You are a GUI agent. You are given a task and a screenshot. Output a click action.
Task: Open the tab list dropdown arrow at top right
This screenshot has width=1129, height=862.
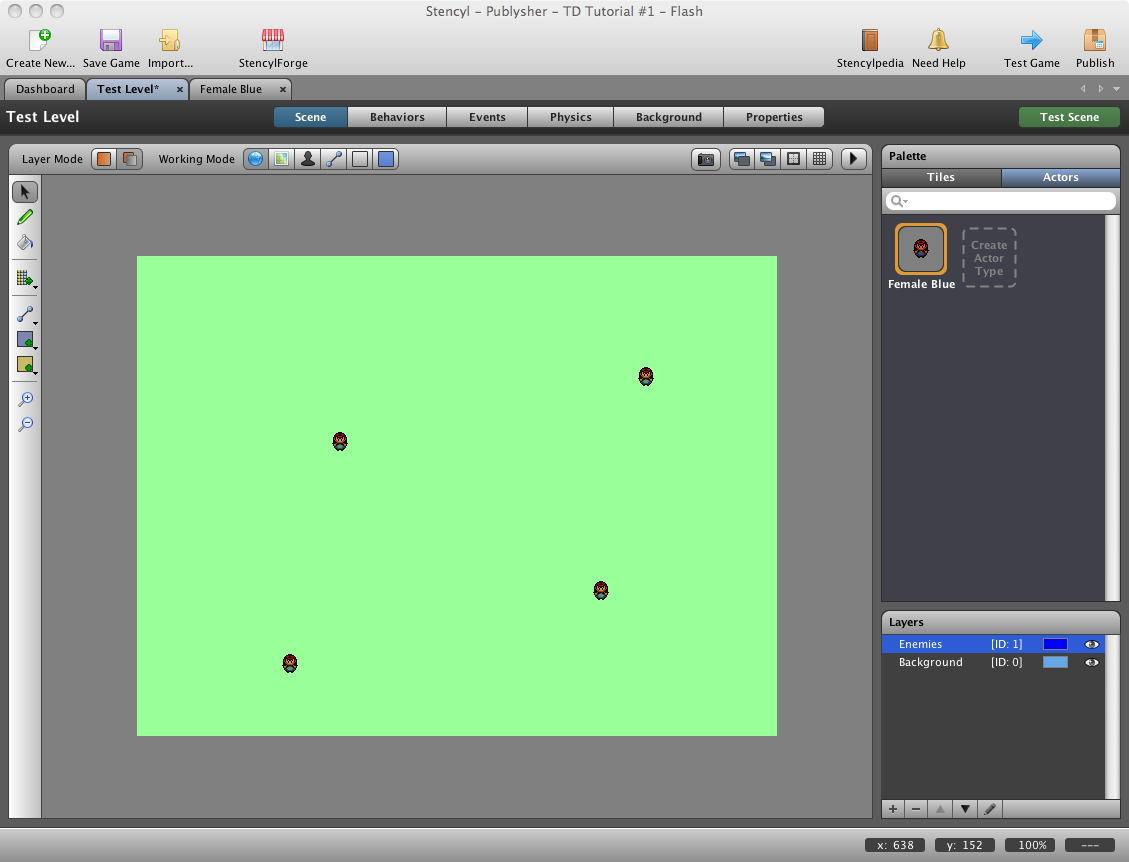(x=1116, y=89)
